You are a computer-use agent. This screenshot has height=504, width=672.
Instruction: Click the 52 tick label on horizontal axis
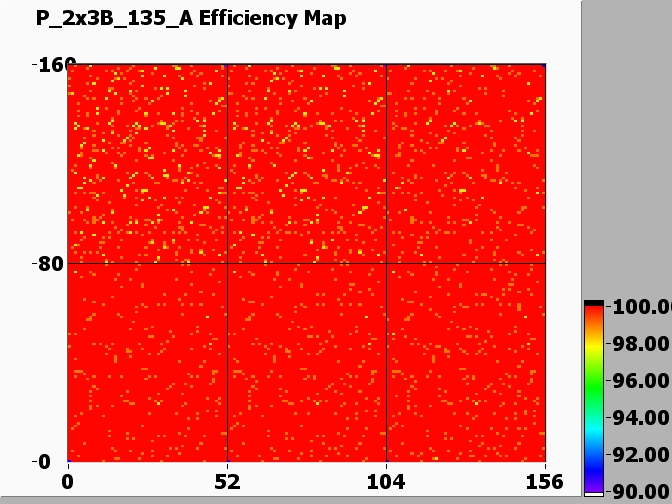227,480
